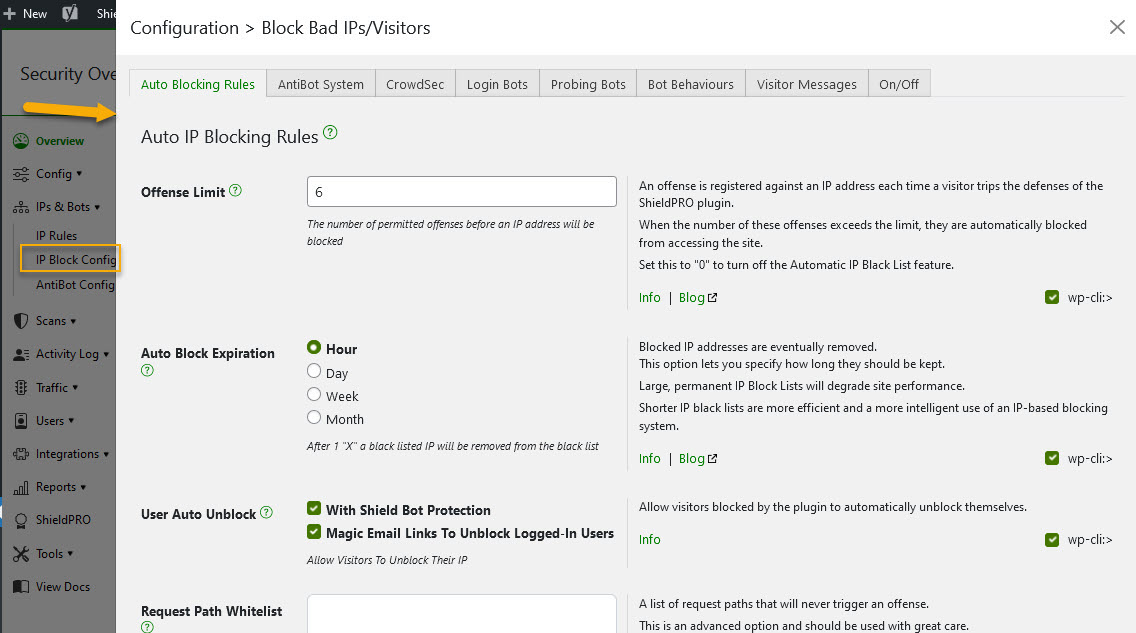Click the Request Path Whitelist text area
Screen dimensions: 1136x633
(x=462, y=614)
